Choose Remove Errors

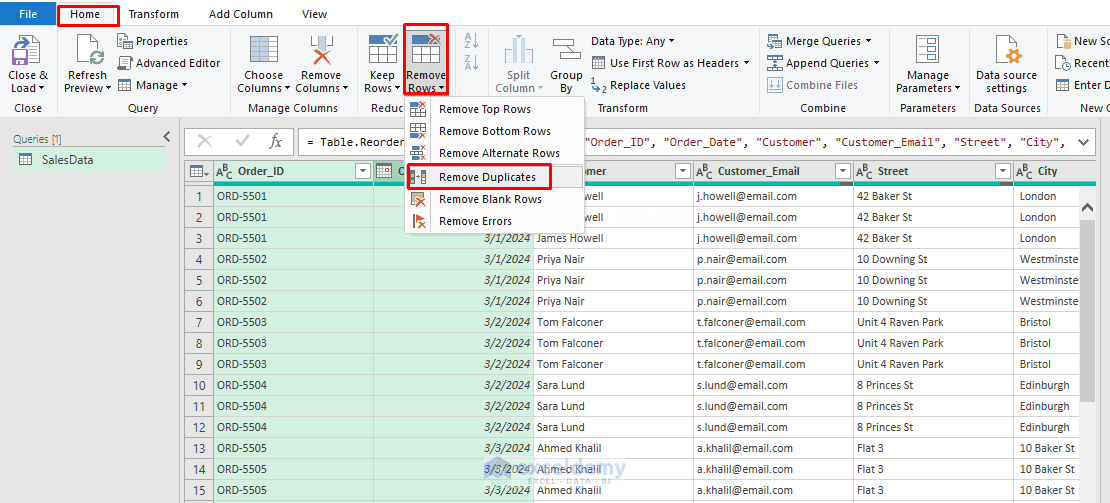point(495,221)
